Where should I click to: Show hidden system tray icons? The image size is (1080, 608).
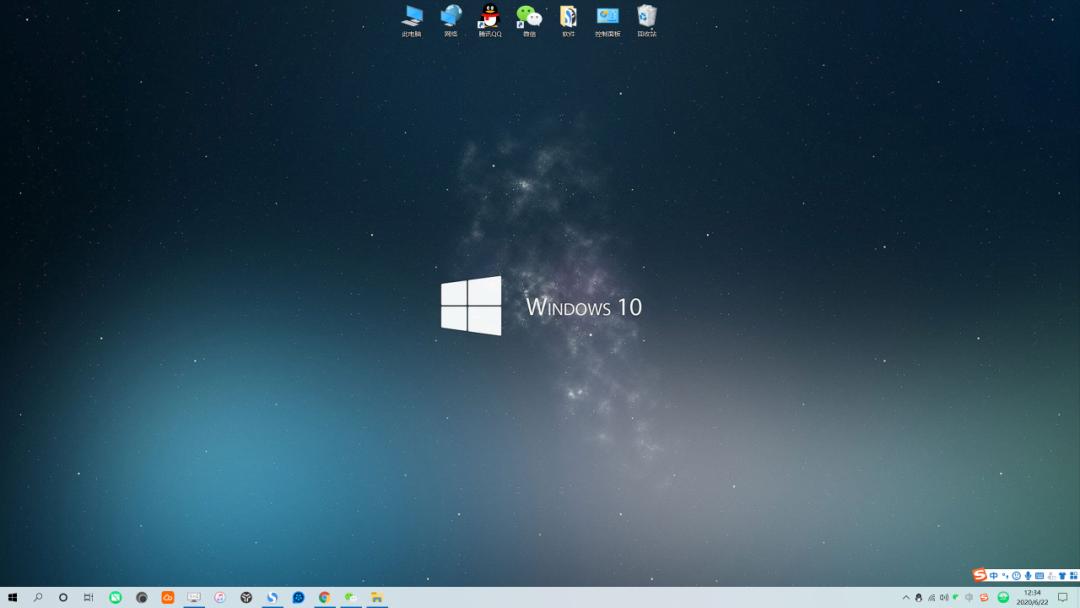click(906, 597)
